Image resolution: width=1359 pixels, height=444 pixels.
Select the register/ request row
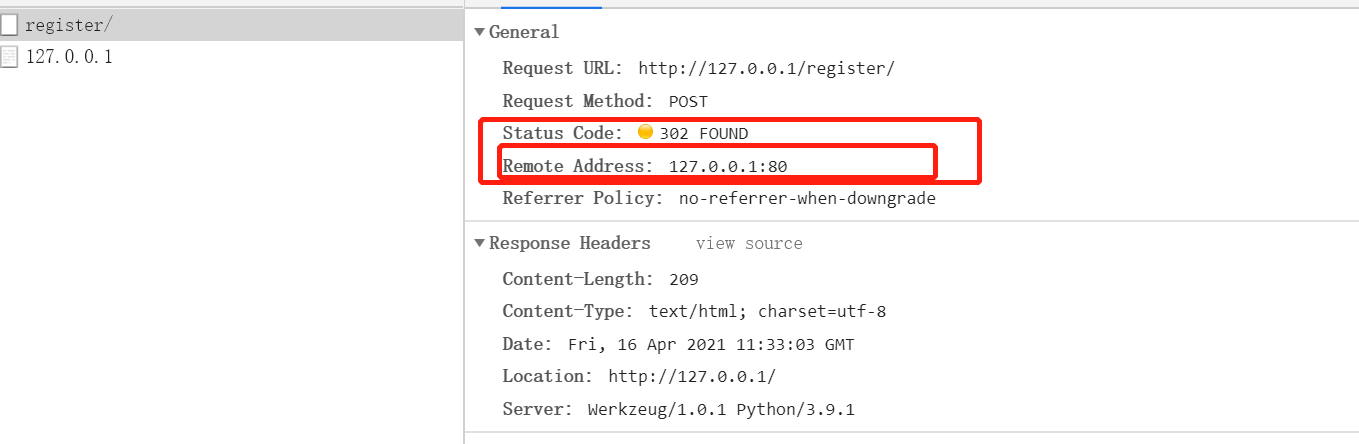coord(232,26)
